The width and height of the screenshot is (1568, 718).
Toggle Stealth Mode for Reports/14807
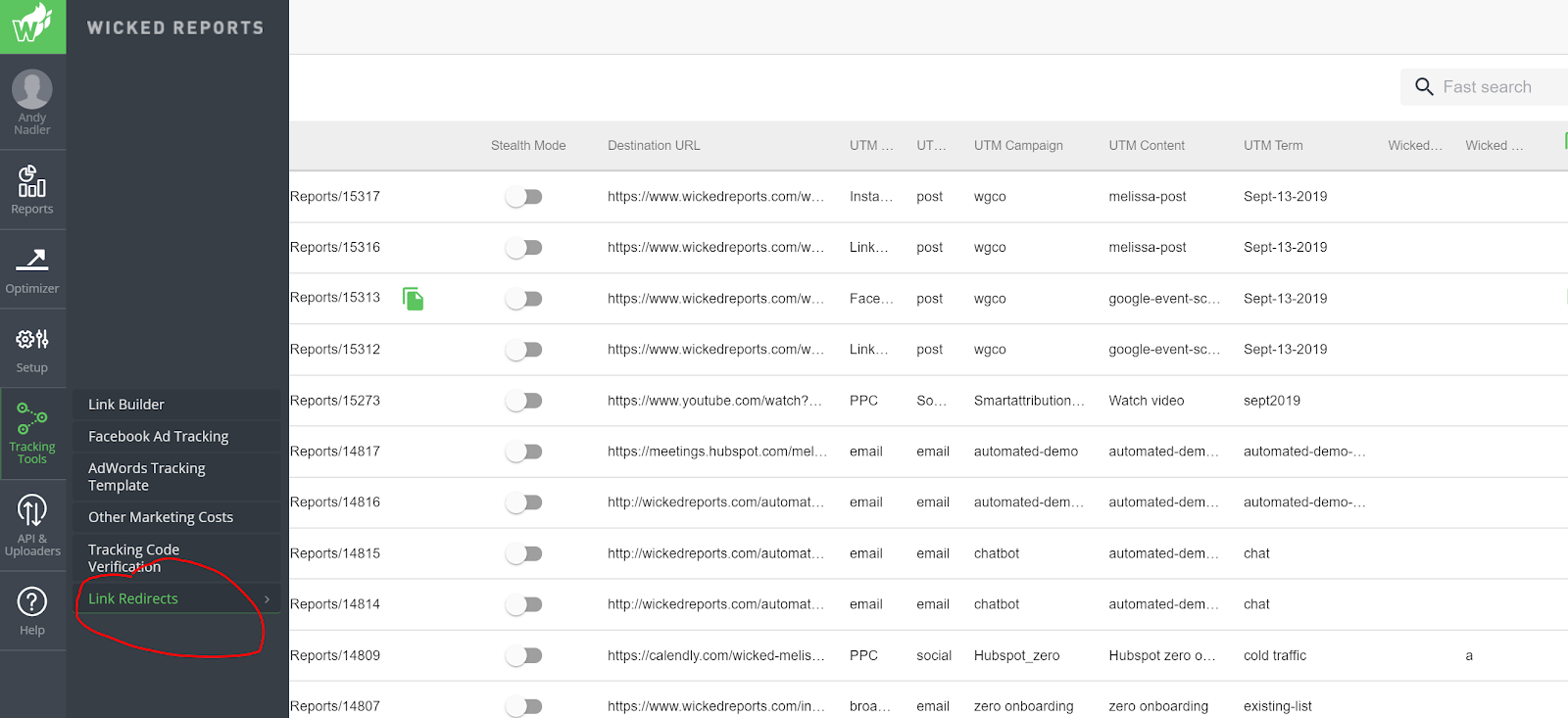pyautogui.click(x=524, y=706)
